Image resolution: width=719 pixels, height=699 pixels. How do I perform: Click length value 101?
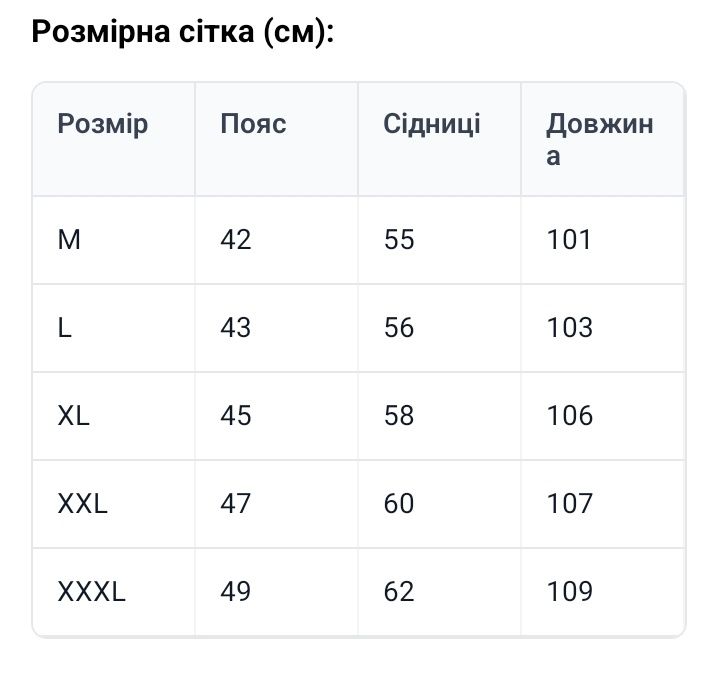569,240
